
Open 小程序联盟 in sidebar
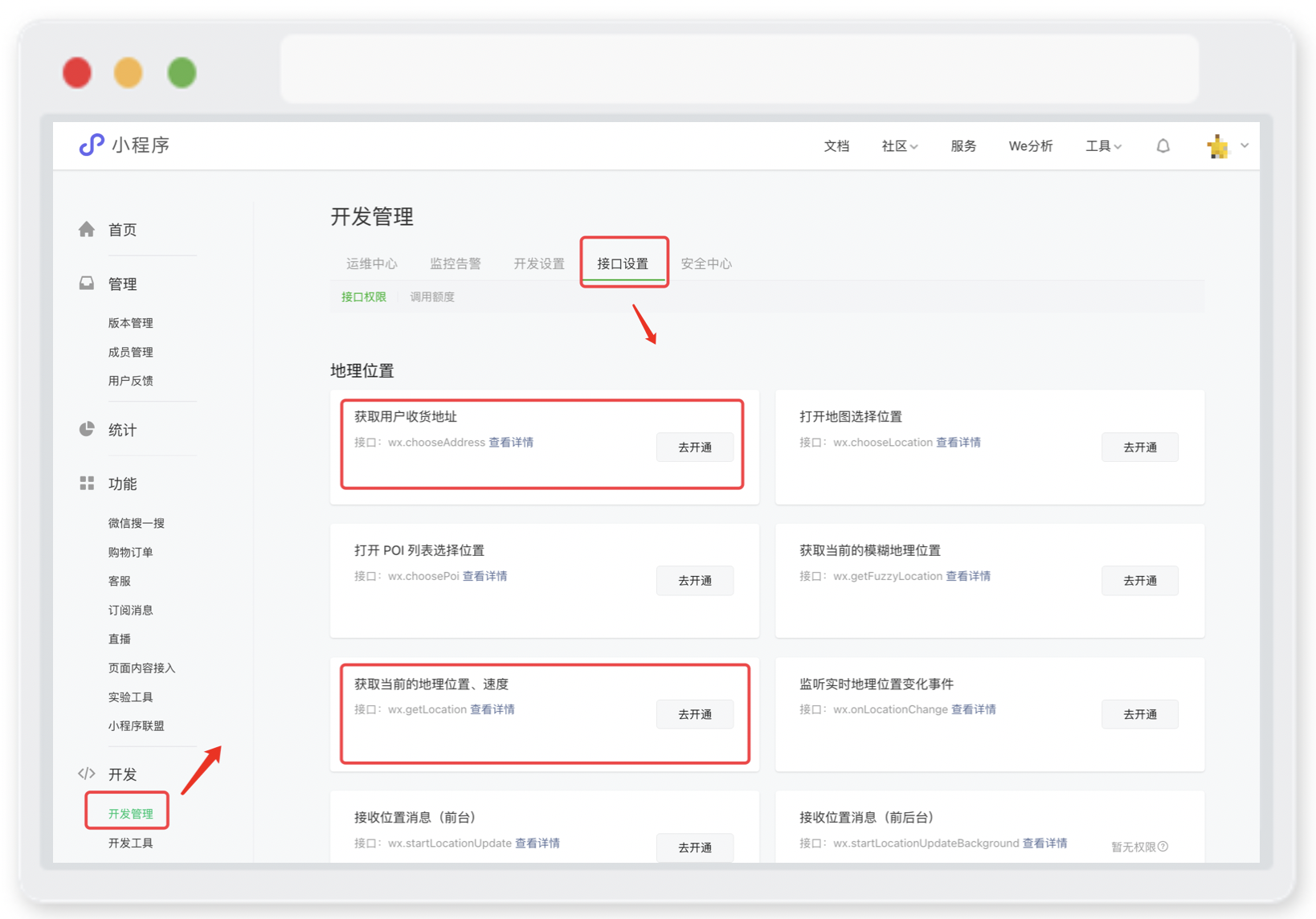point(136,725)
